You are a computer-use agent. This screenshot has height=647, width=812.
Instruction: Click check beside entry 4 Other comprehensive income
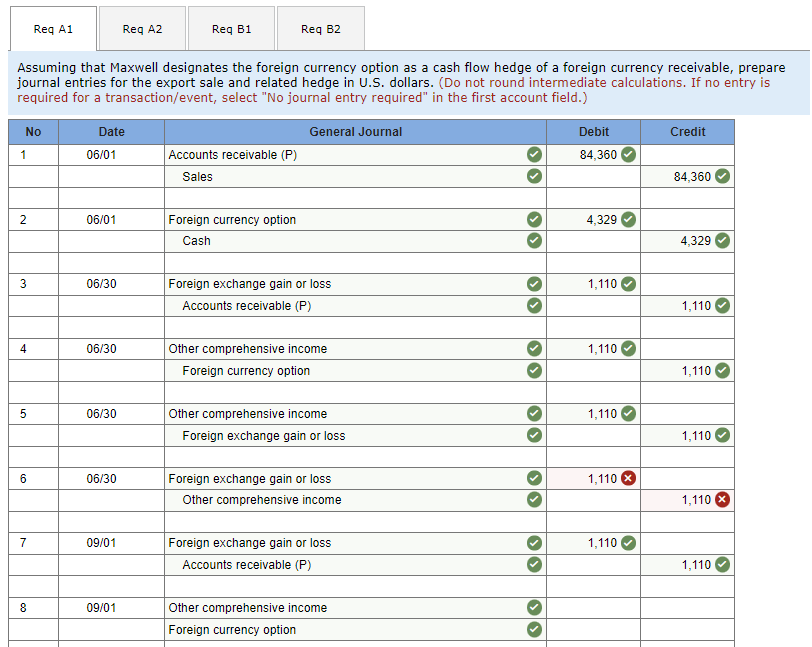[534, 349]
